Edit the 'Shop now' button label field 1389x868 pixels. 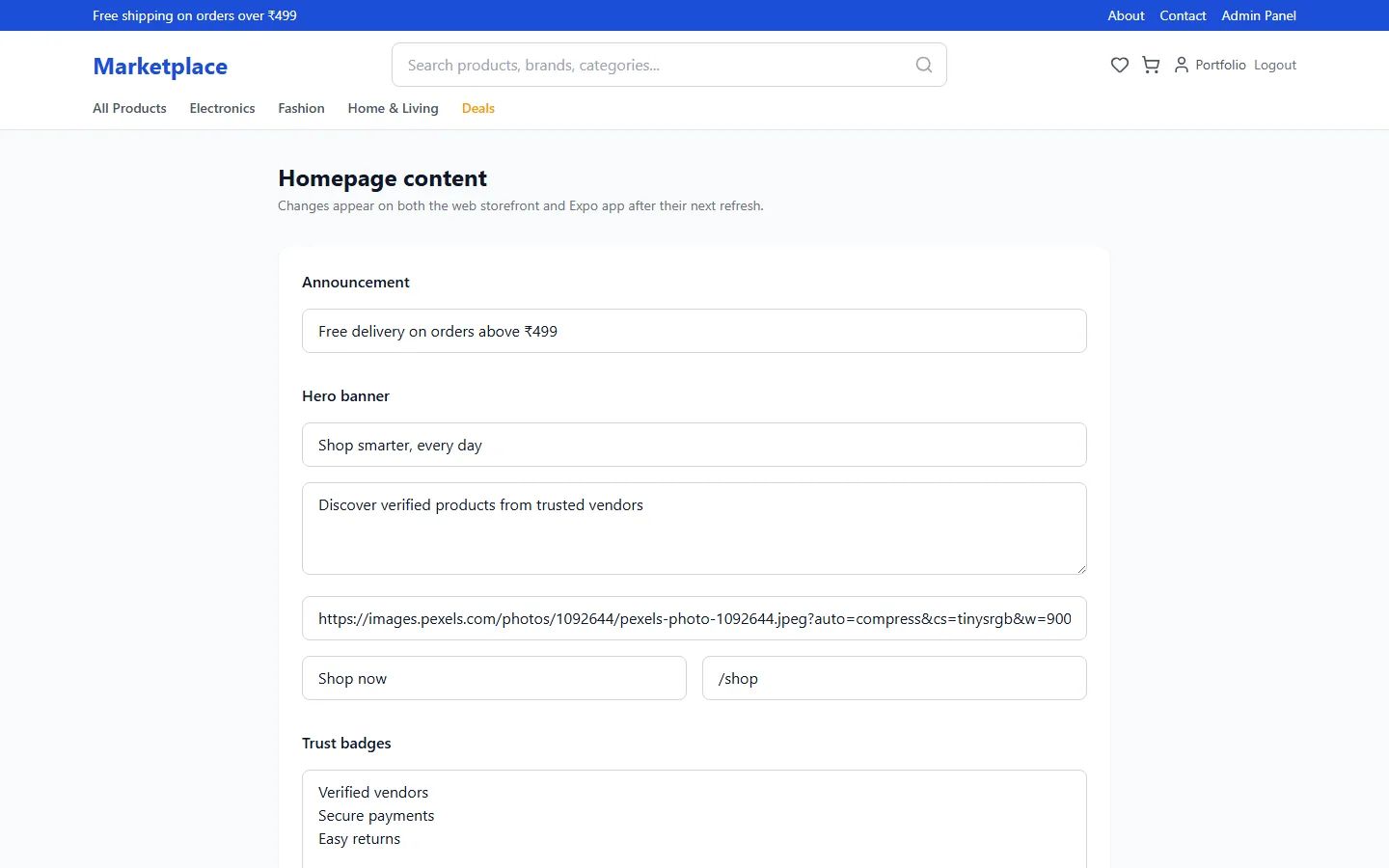coord(494,678)
